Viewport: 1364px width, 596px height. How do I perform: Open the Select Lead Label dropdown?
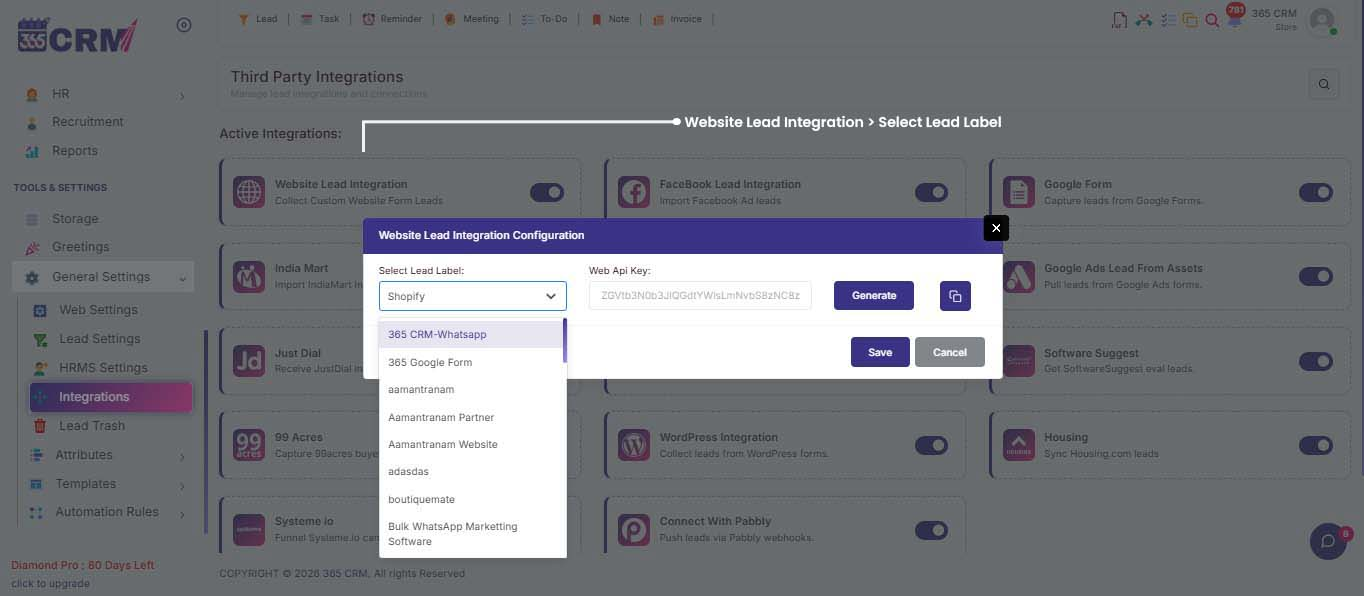click(472, 296)
